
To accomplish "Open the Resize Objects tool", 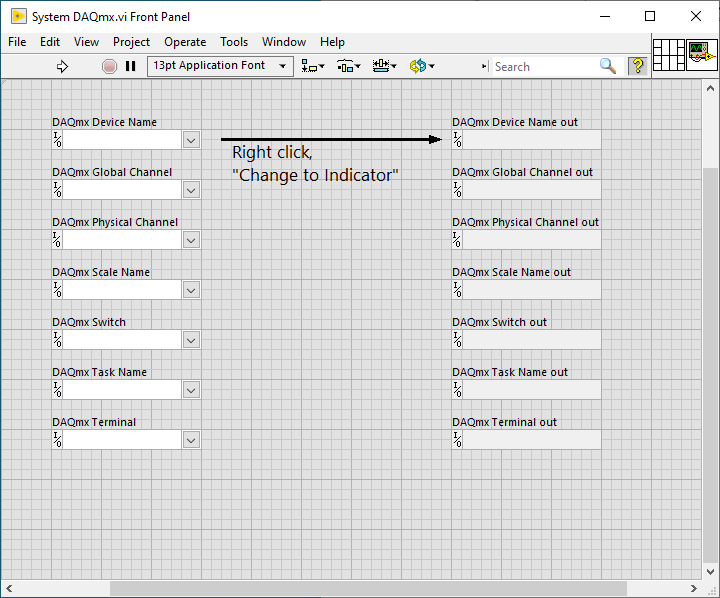I will [x=384, y=66].
